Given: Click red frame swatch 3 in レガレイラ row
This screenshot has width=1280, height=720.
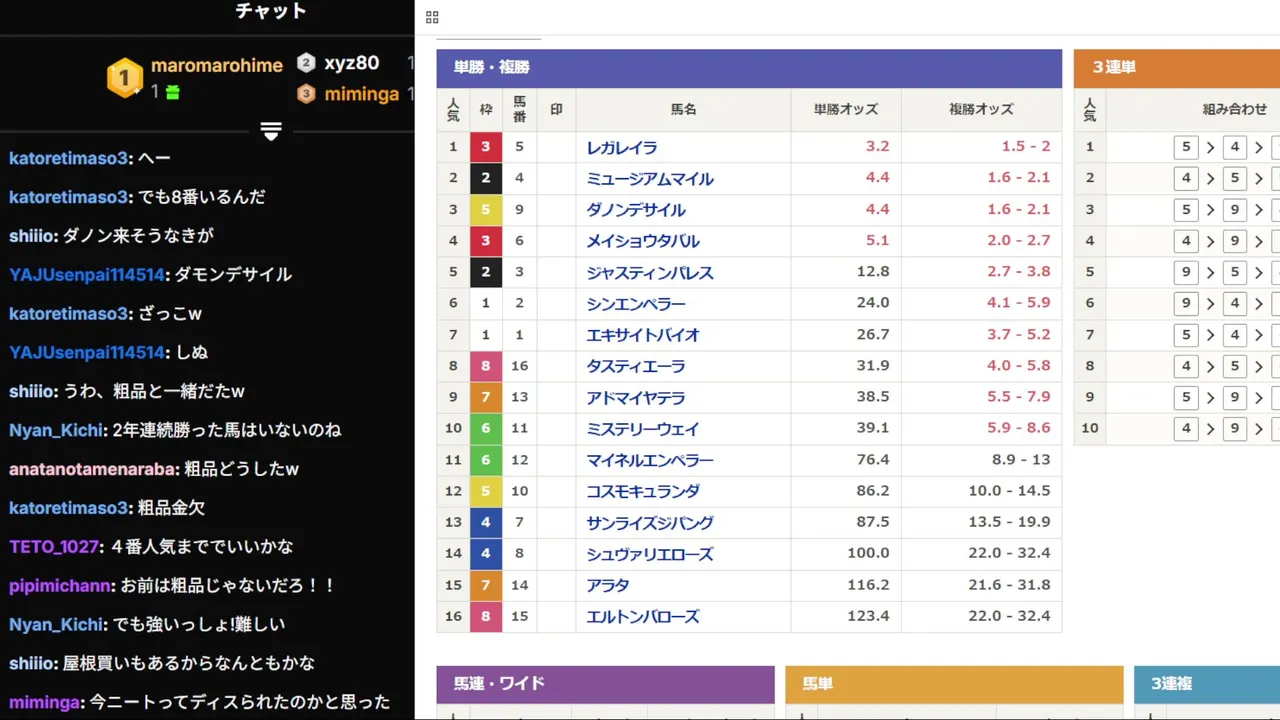Looking at the screenshot, I should (485, 147).
